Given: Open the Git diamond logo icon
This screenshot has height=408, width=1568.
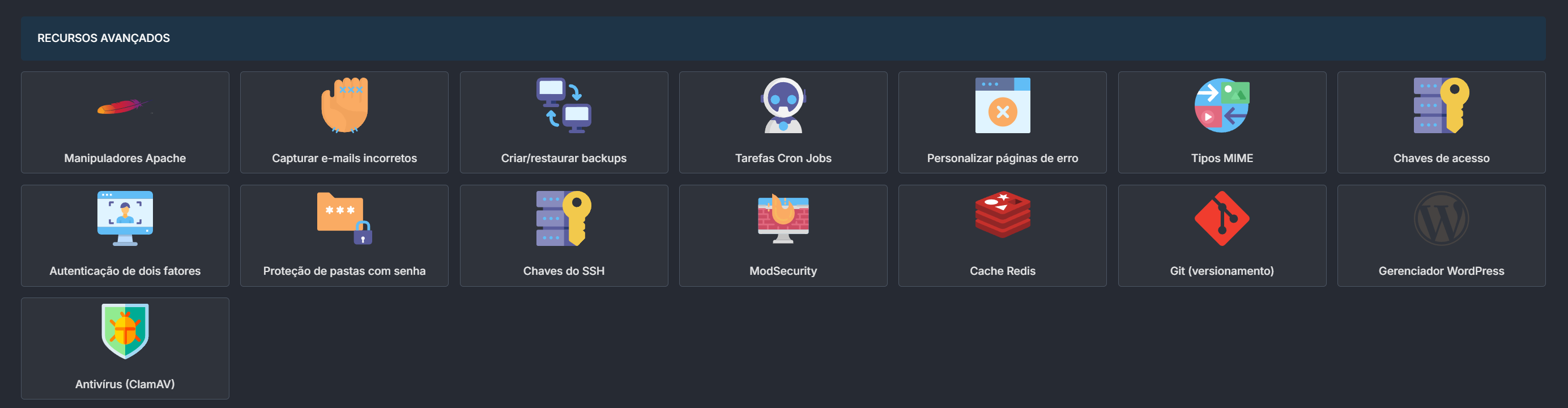Looking at the screenshot, I should pyautogui.click(x=1222, y=218).
